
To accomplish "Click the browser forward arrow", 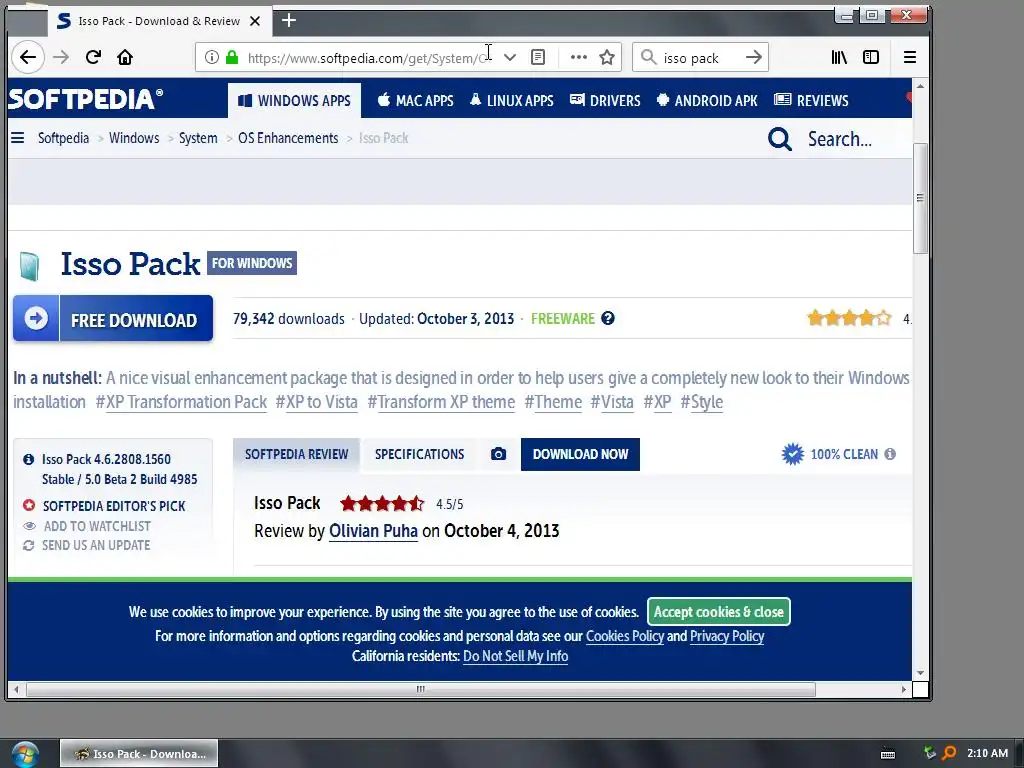I will [x=61, y=57].
